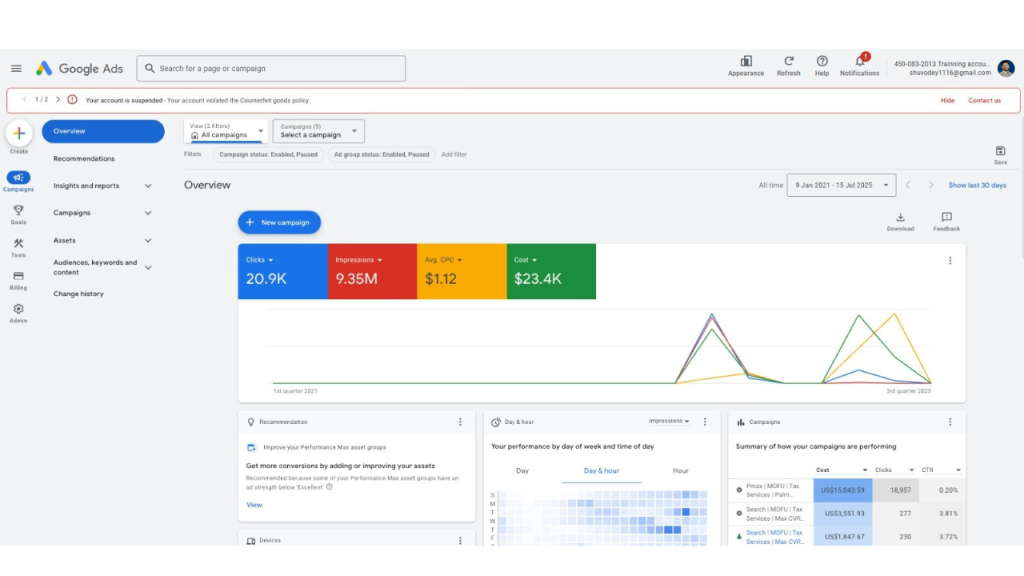The image size is (1024, 576).
Task: Open Devices card more options
Action: (460, 541)
